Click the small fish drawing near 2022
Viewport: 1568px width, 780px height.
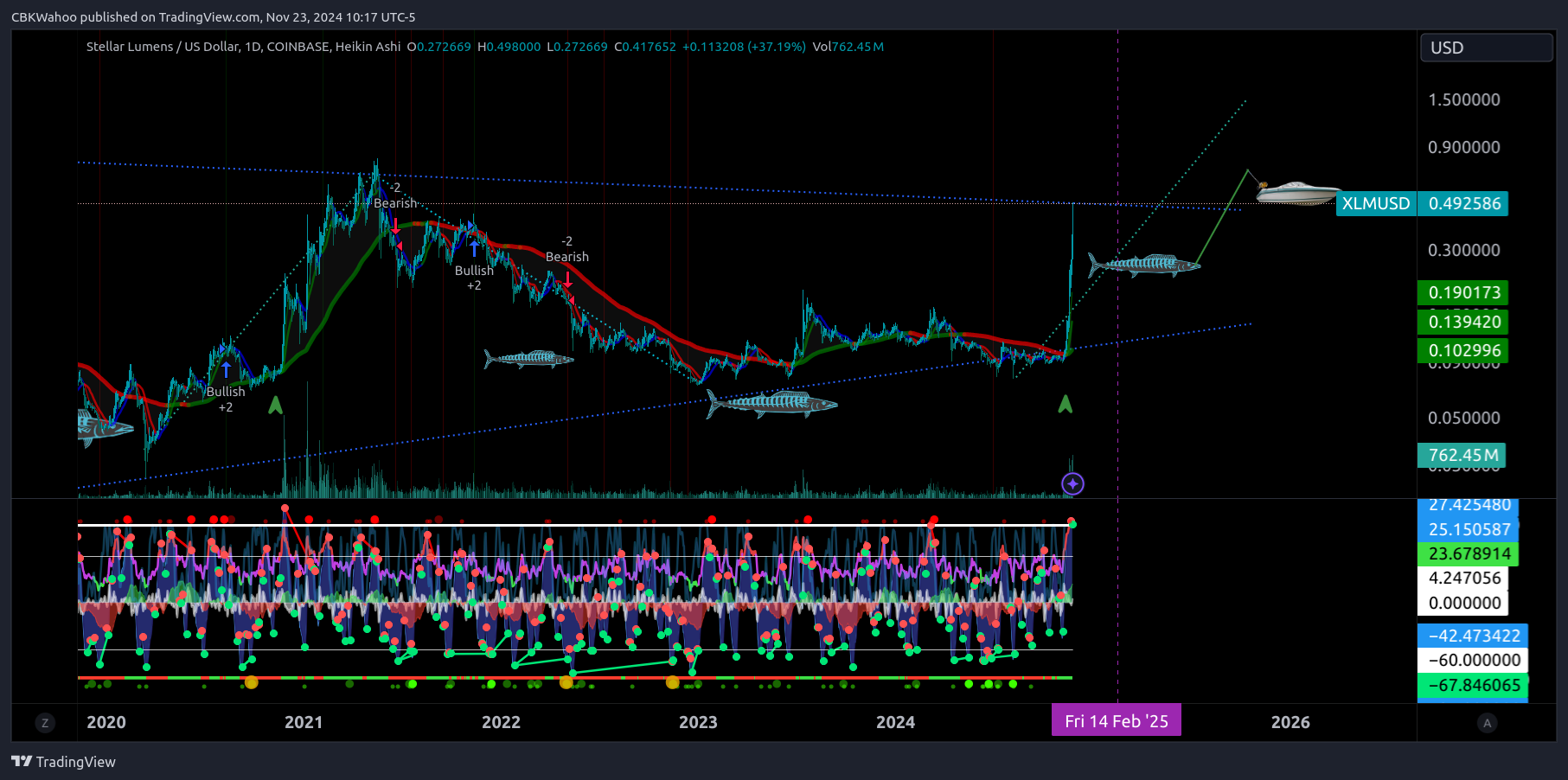click(x=528, y=358)
